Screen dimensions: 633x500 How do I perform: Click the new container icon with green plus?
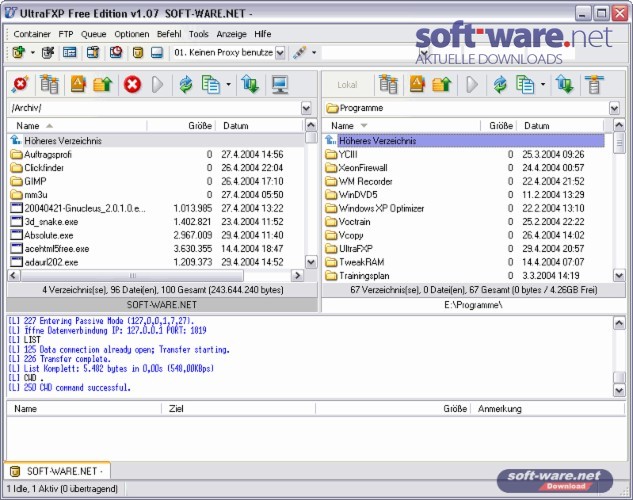click(18, 52)
